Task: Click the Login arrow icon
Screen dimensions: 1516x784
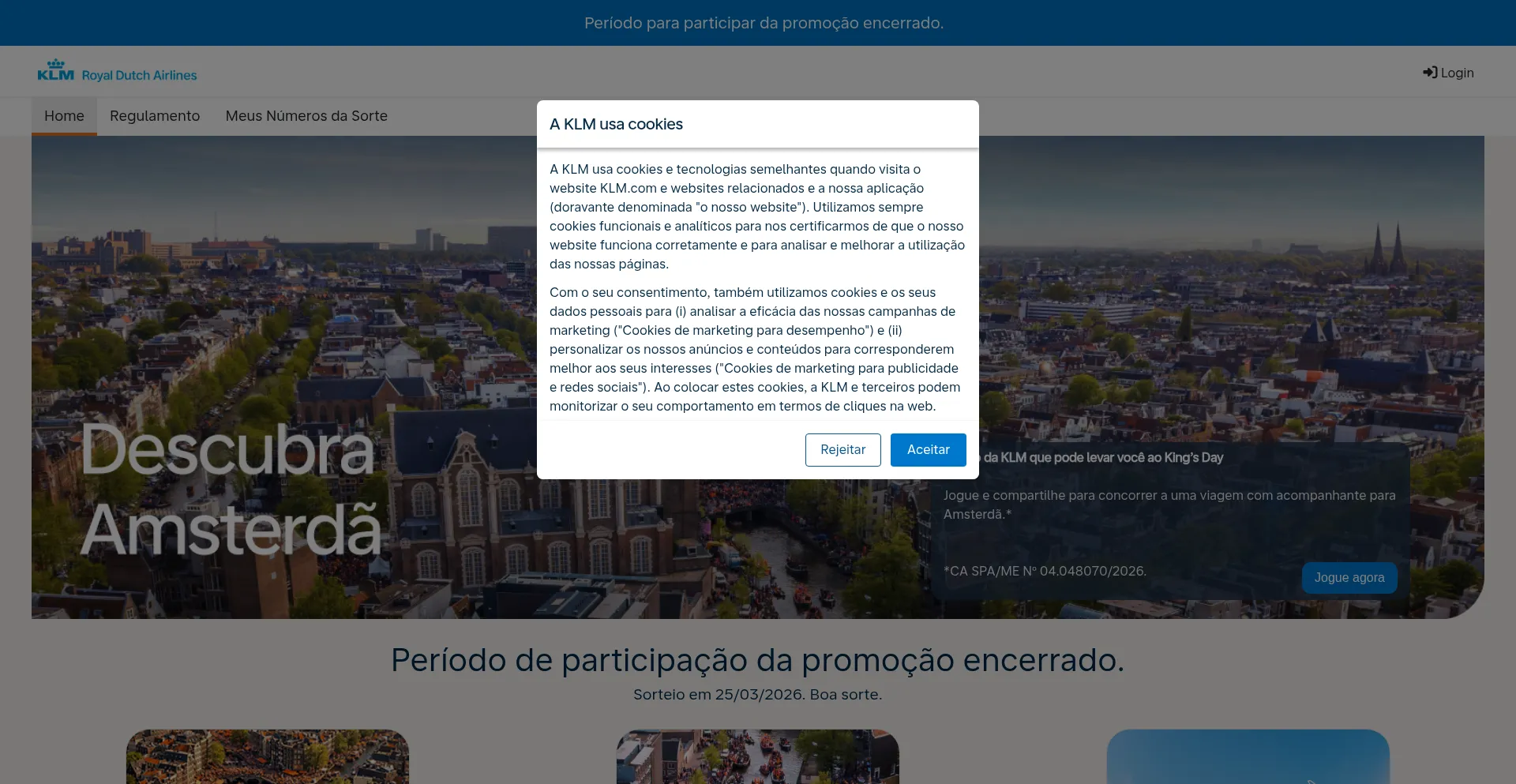Action: 1430,73
